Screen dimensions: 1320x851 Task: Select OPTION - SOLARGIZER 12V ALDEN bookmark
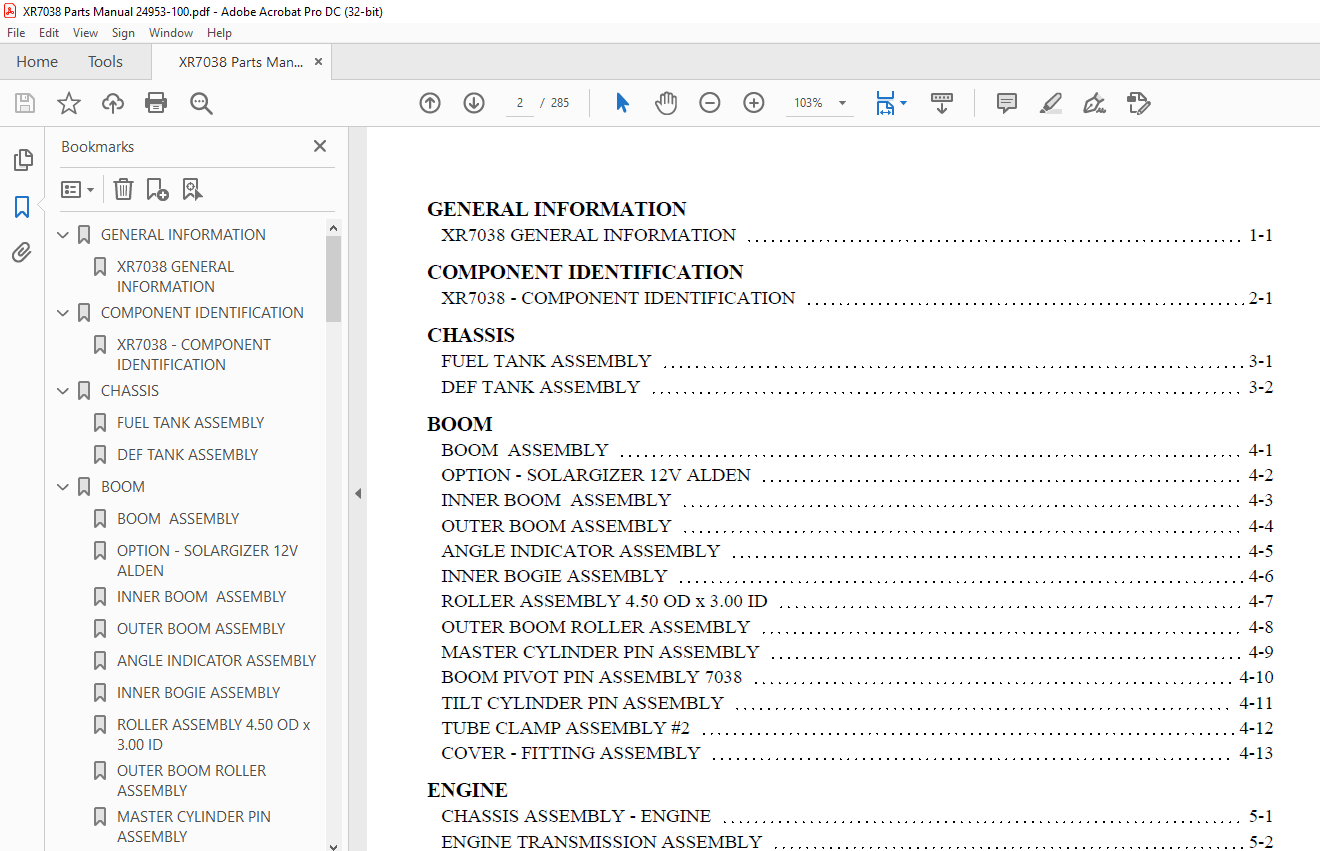tap(207, 561)
